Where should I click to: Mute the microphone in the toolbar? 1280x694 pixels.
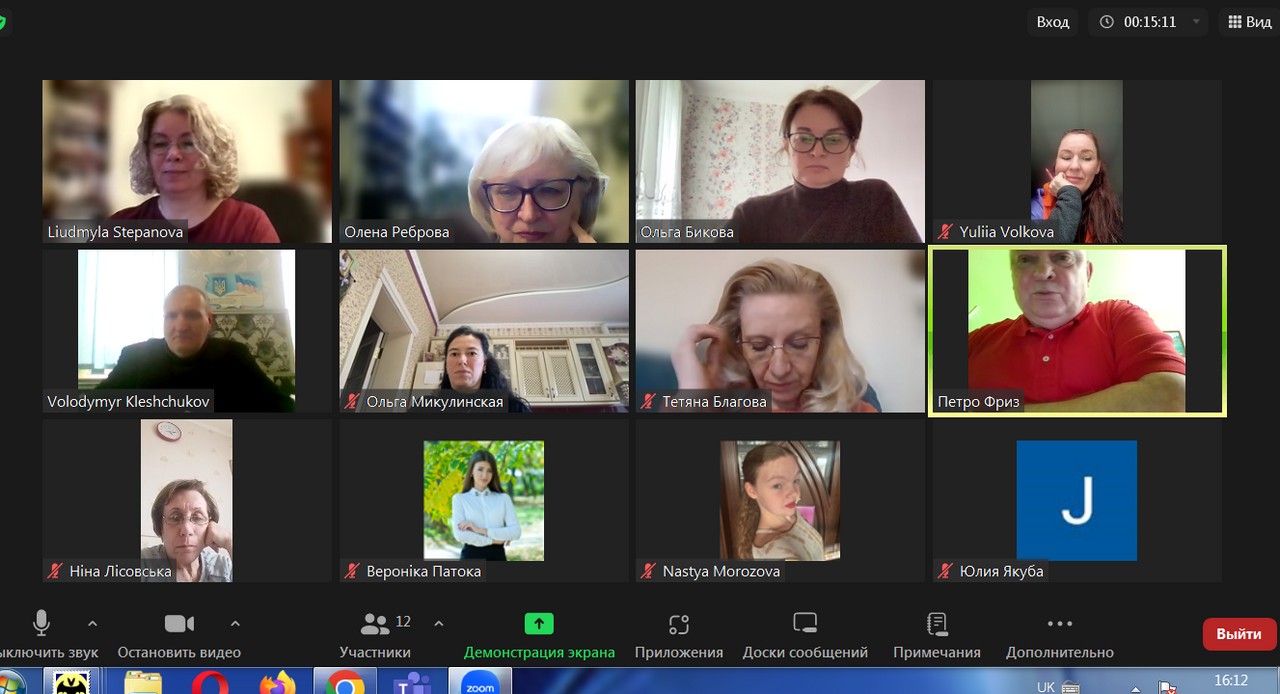(41, 634)
